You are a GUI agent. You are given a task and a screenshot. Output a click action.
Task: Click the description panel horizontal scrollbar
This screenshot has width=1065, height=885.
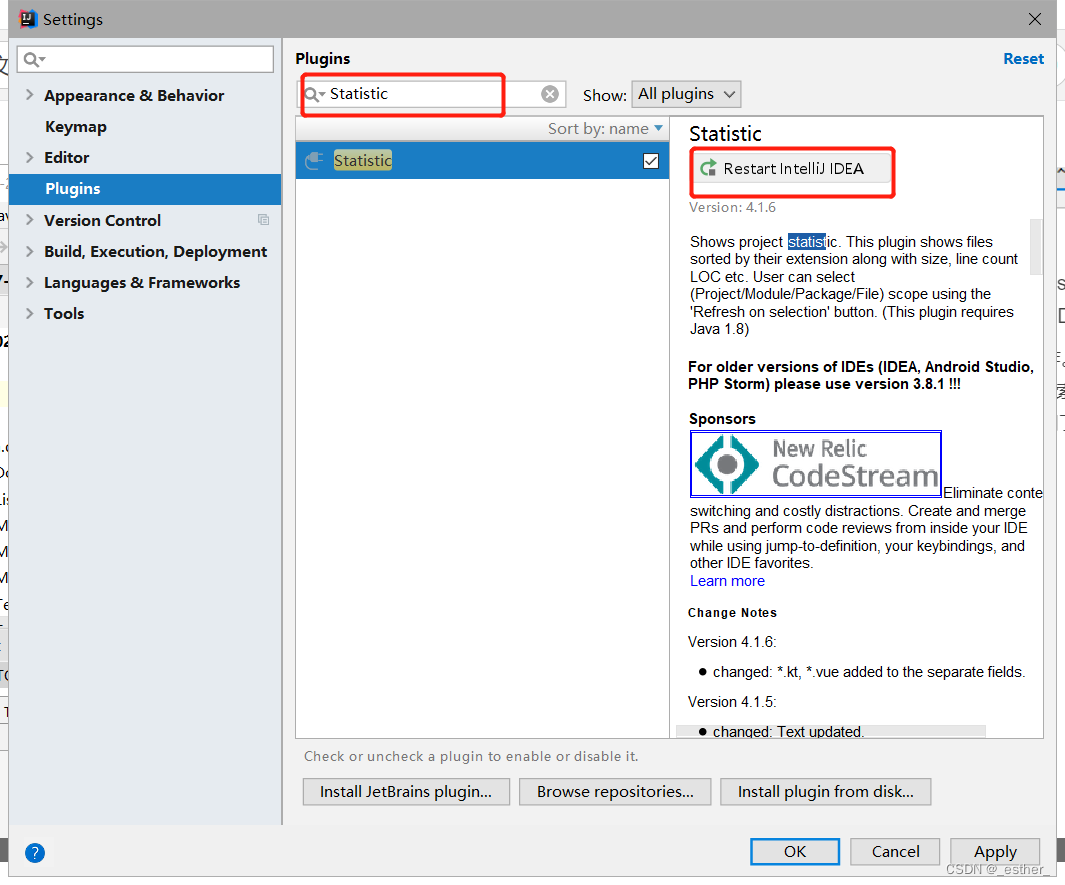[831, 732]
